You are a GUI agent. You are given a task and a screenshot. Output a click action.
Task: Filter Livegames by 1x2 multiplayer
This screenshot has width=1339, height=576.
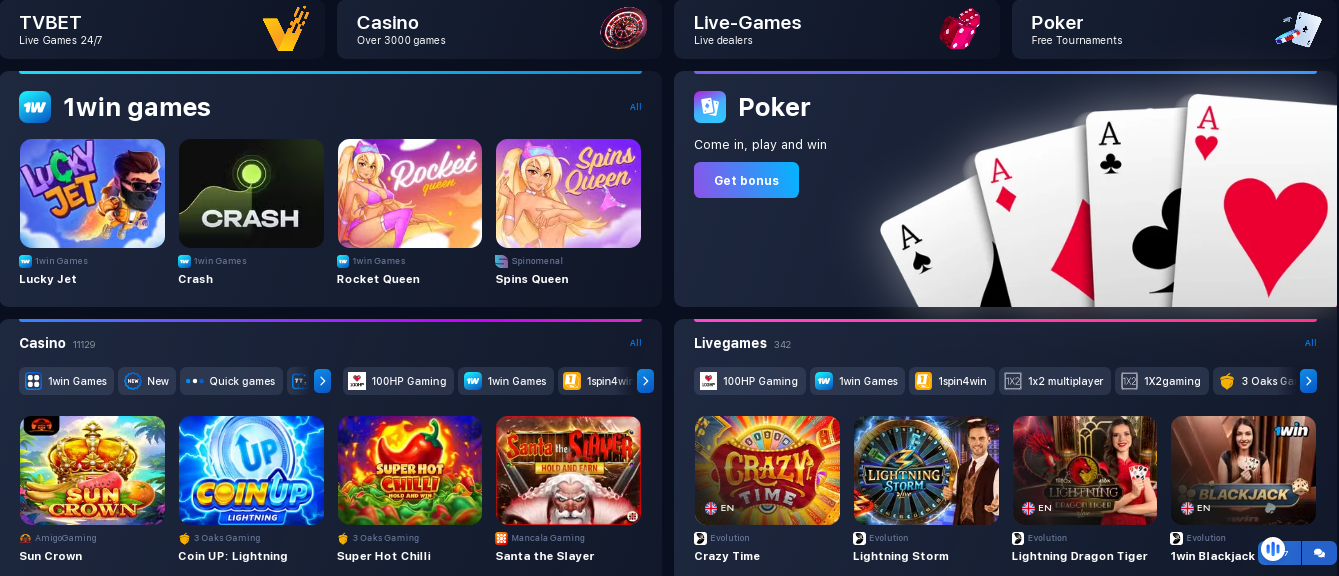click(1054, 381)
